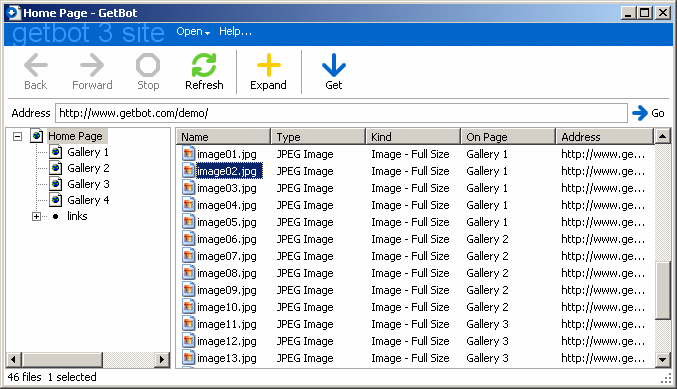Expand the links tree node

pyautogui.click(x=37, y=216)
